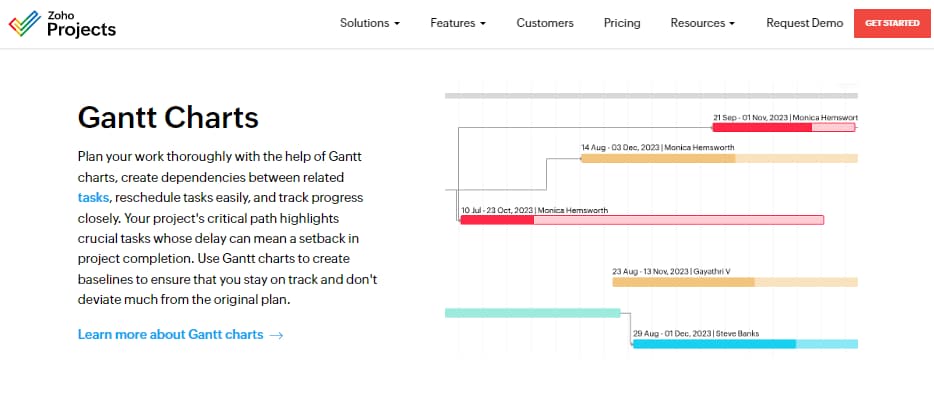Select the orange 14 Aug - 03 Dec task bar
This screenshot has width=934, height=394.
(719, 158)
